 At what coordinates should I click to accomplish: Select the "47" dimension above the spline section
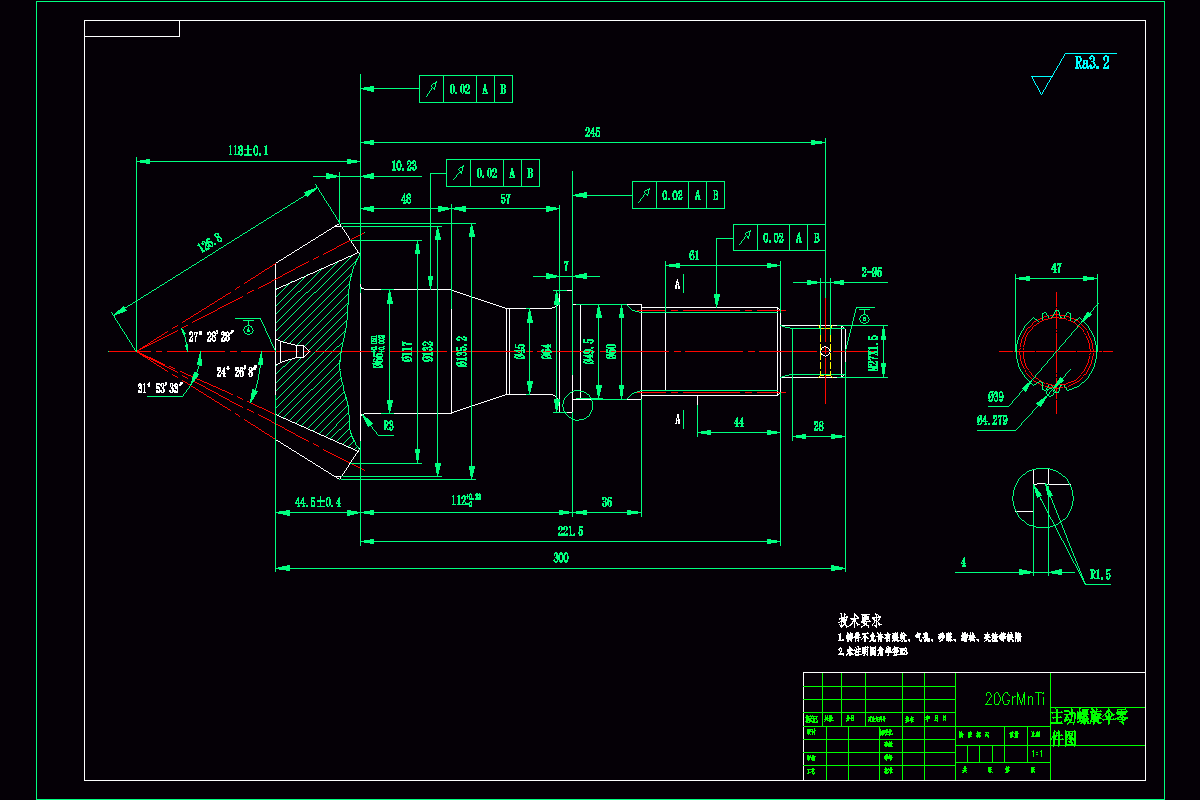tap(1056, 268)
